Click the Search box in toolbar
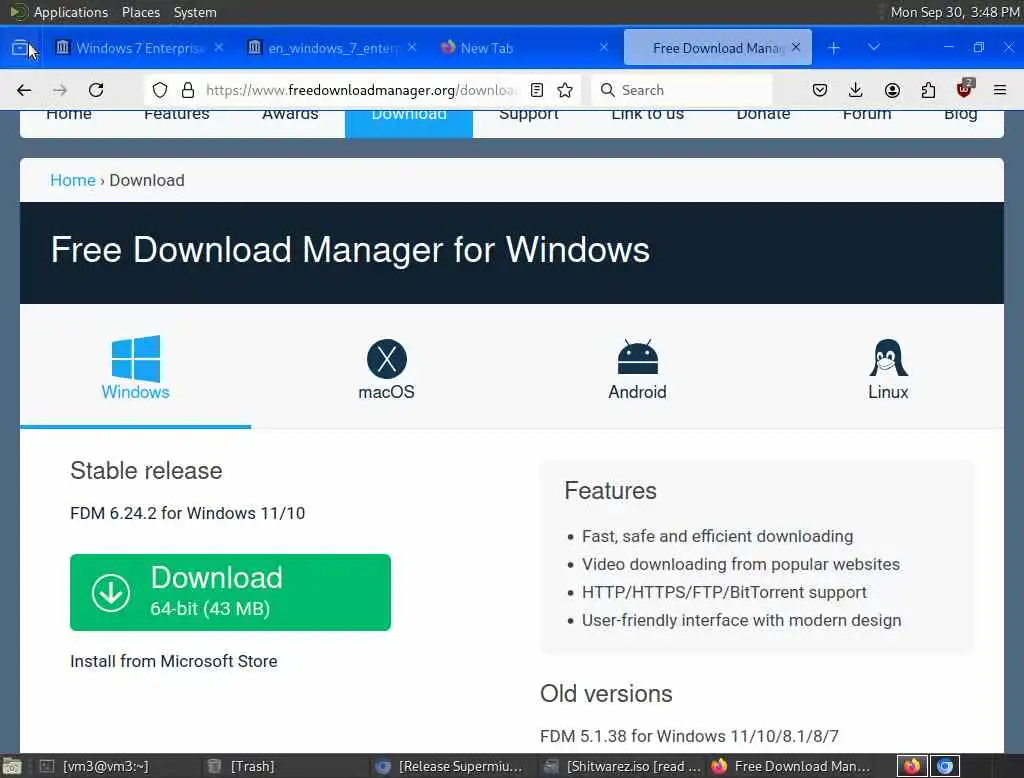1024x778 pixels. pyautogui.click(x=681, y=90)
